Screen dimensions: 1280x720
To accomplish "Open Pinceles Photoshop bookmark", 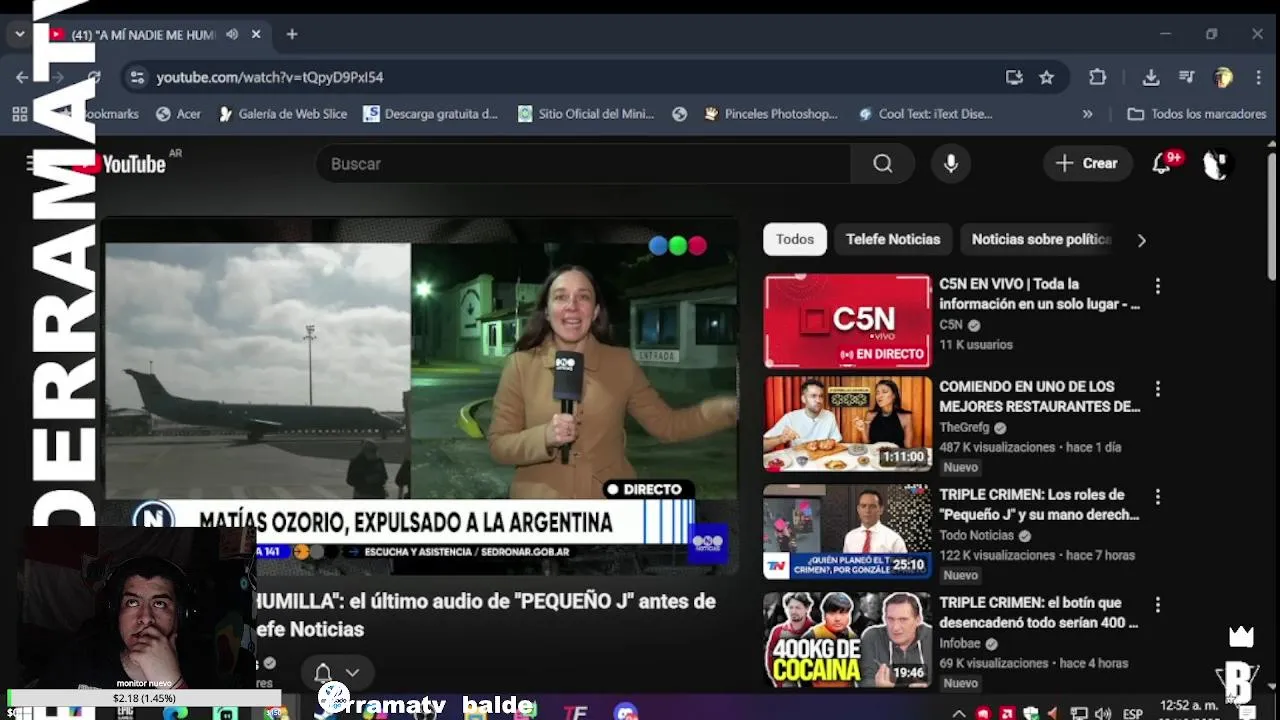I will click(771, 114).
